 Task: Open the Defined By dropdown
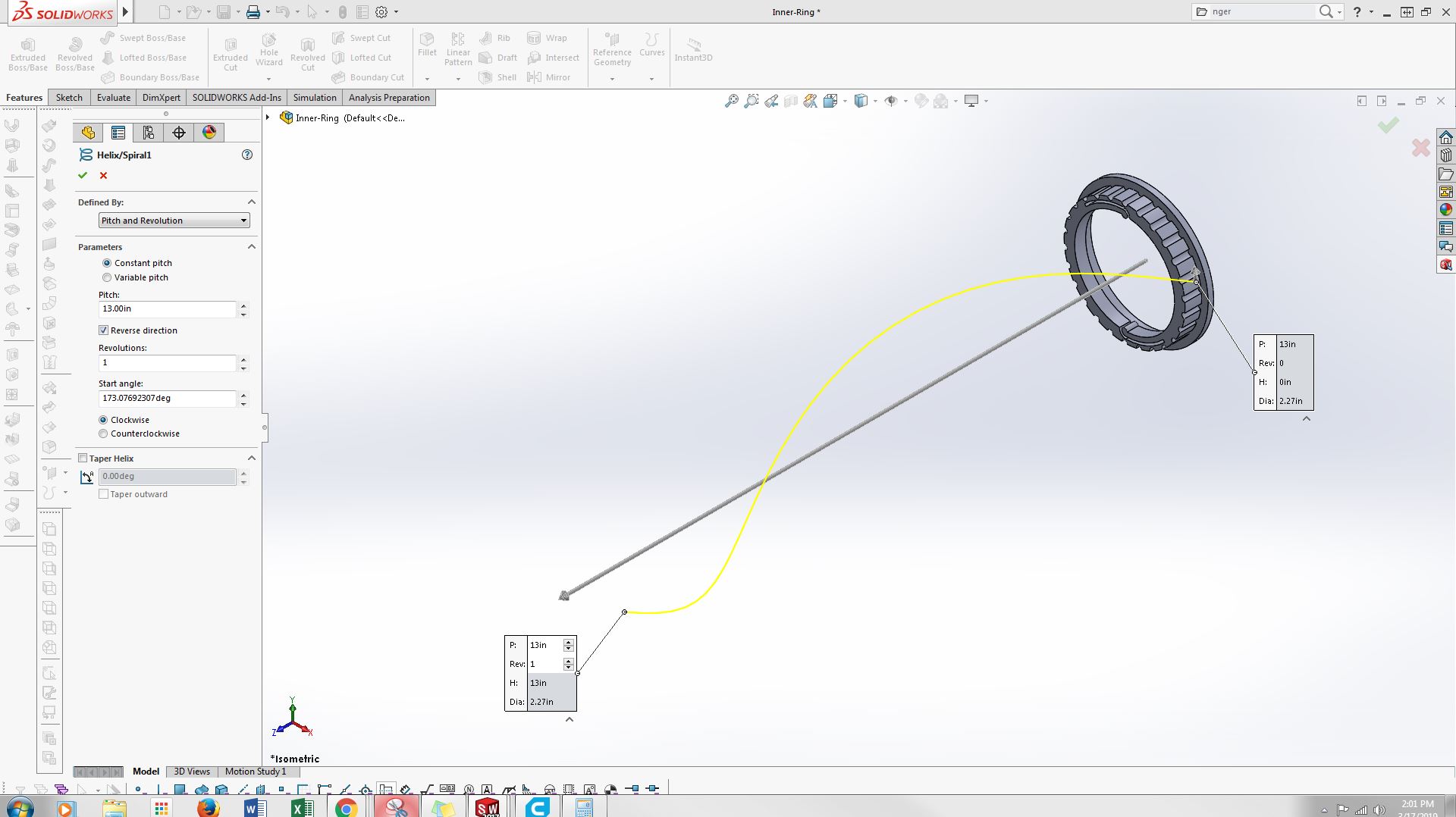[x=174, y=221]
